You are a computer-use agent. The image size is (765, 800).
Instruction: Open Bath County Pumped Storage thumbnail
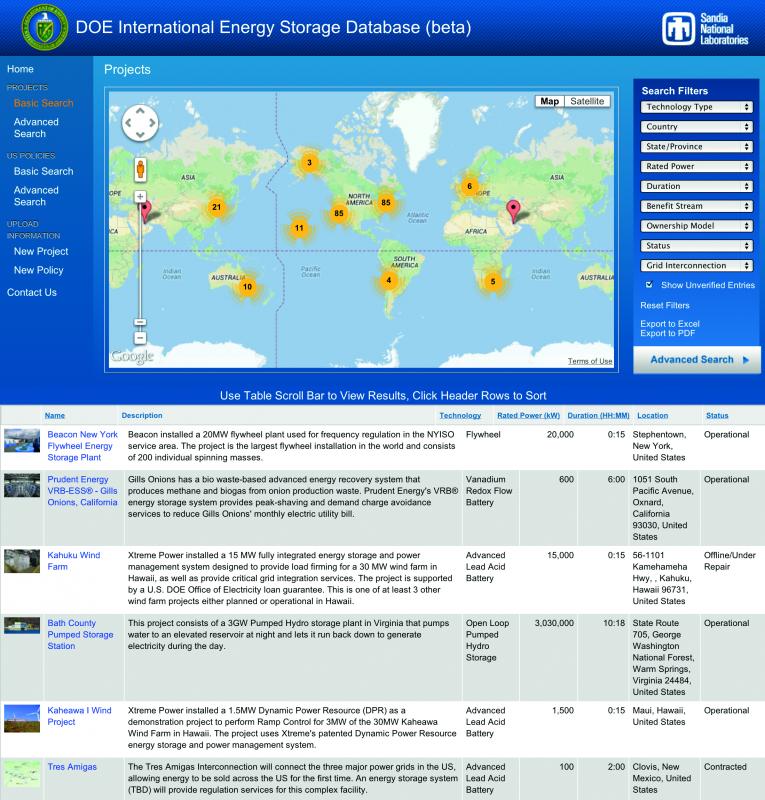pos(22,626)
